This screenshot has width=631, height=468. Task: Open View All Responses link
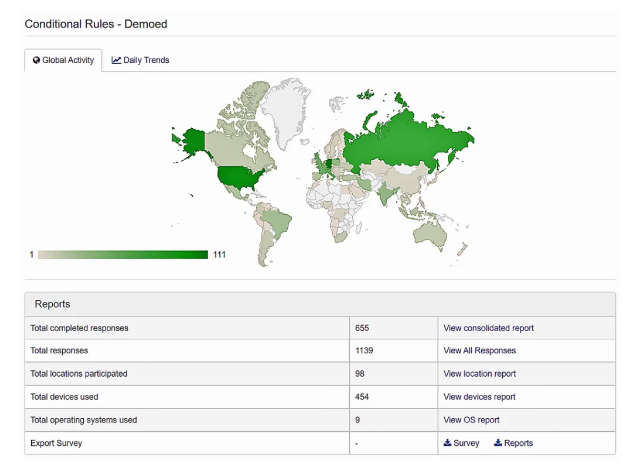click(480, 350)
